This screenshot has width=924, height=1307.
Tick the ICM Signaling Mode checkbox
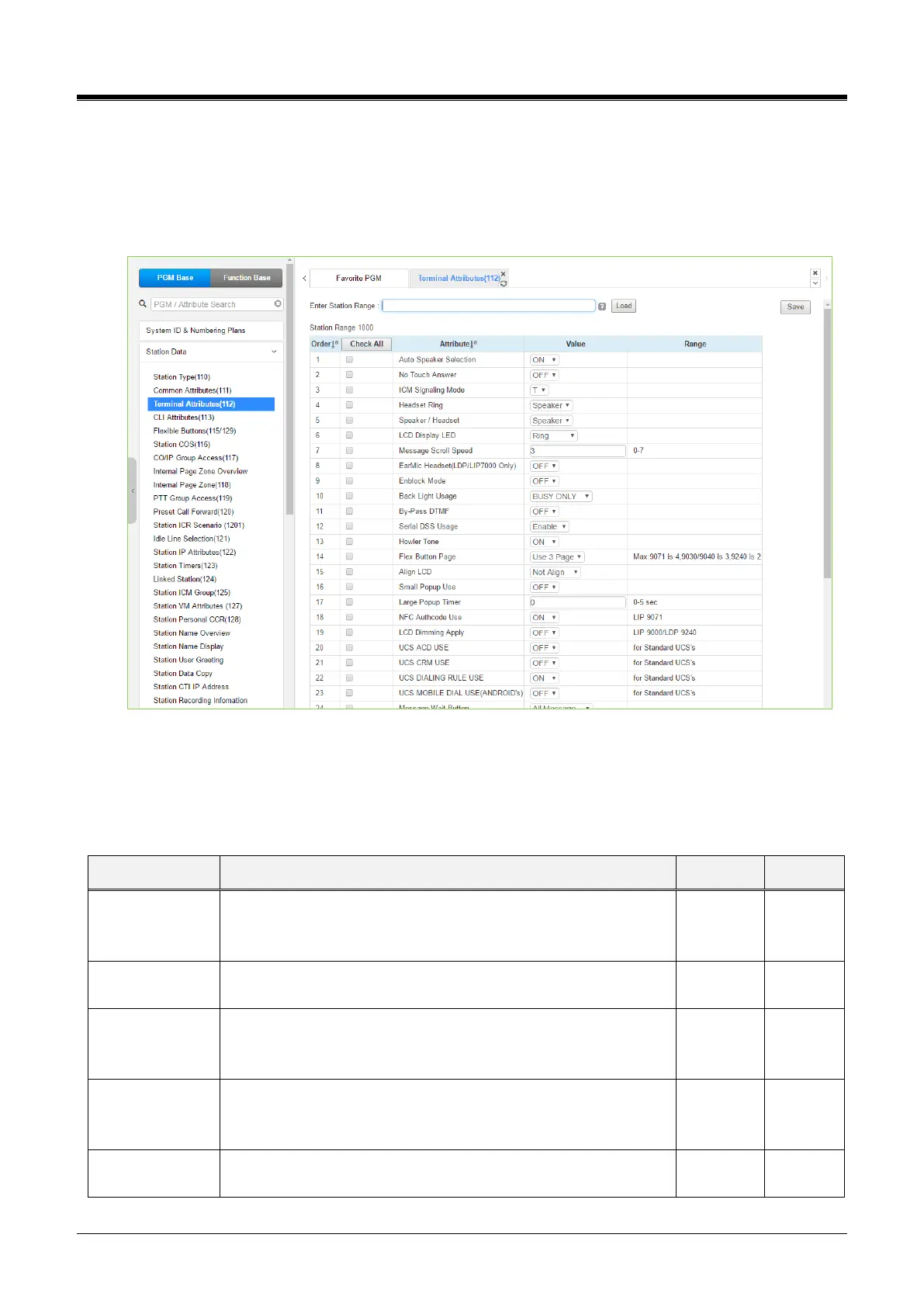pyautogui.click(x=349, y=390)
